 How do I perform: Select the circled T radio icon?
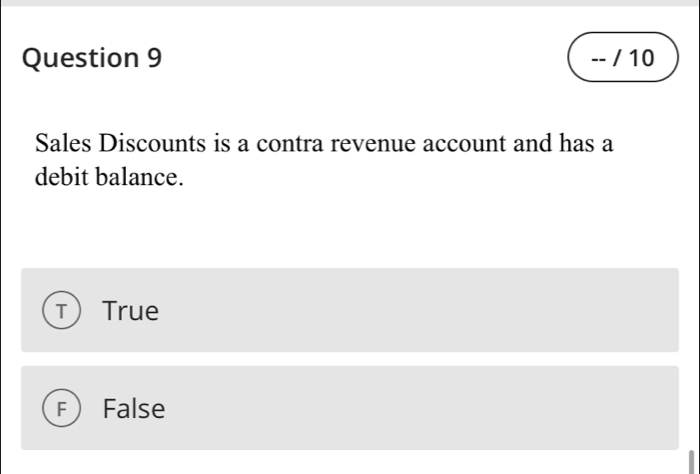(x=62, y=310)
